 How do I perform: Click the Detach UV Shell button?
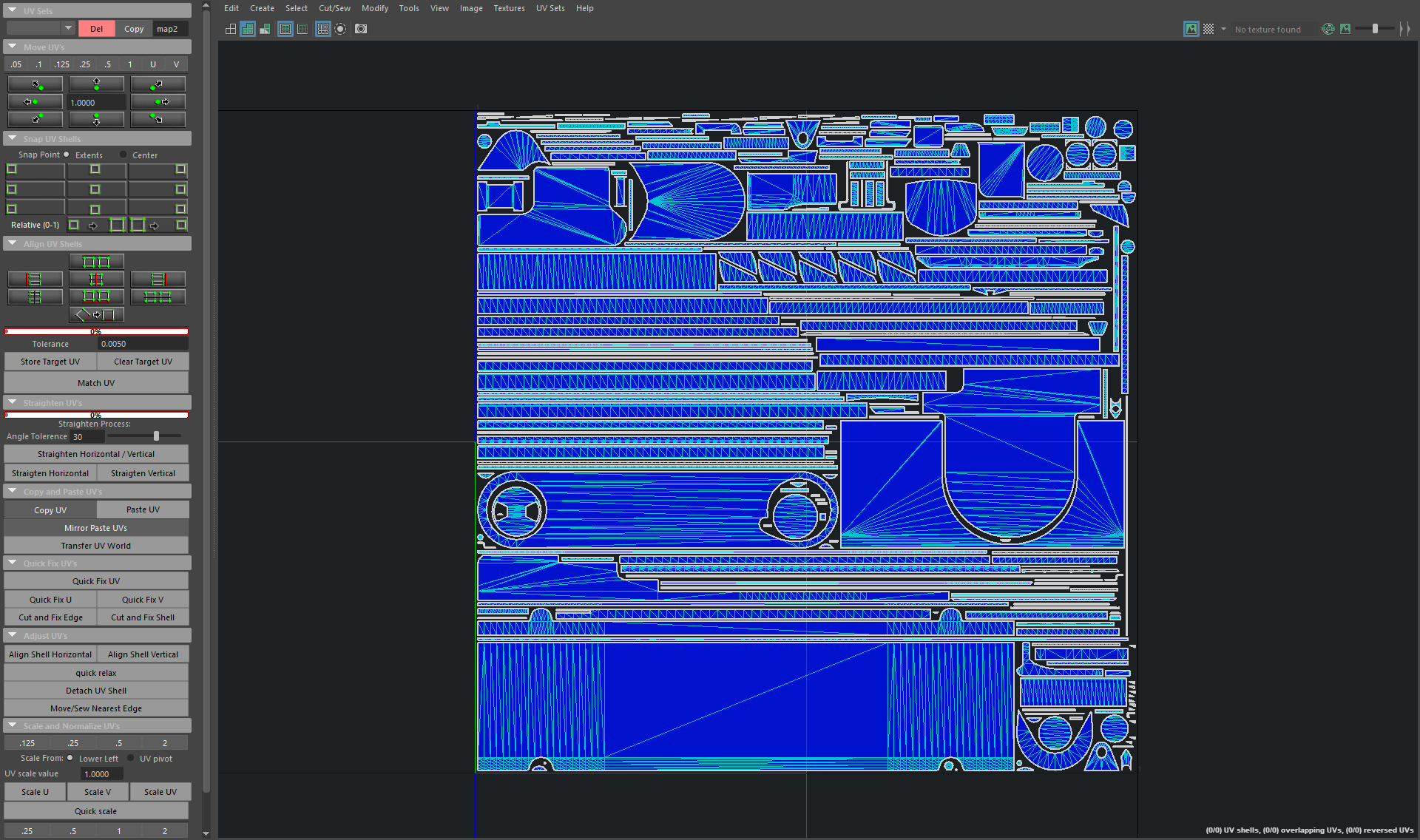96,691
